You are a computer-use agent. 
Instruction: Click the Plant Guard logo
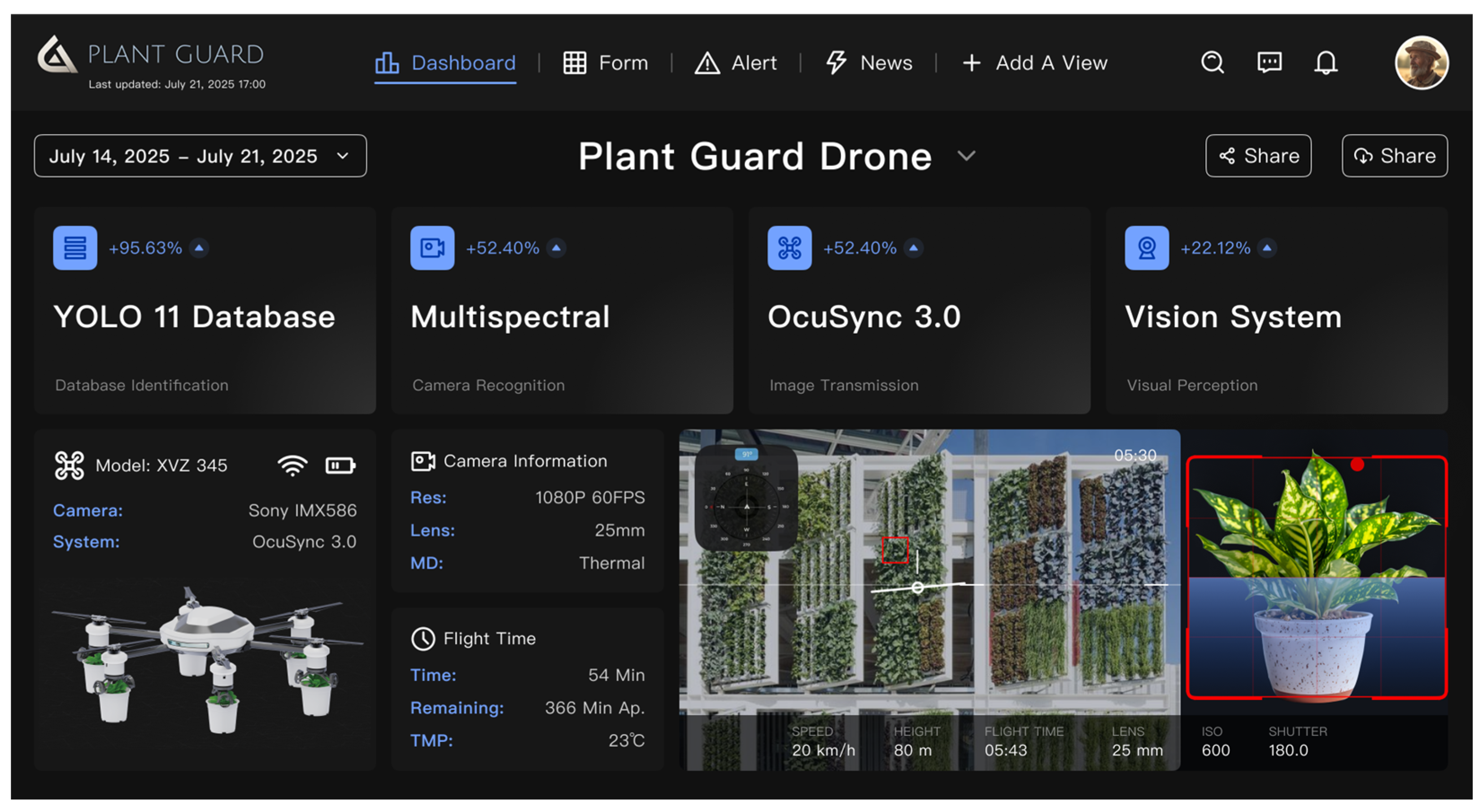tap(57, 55)
